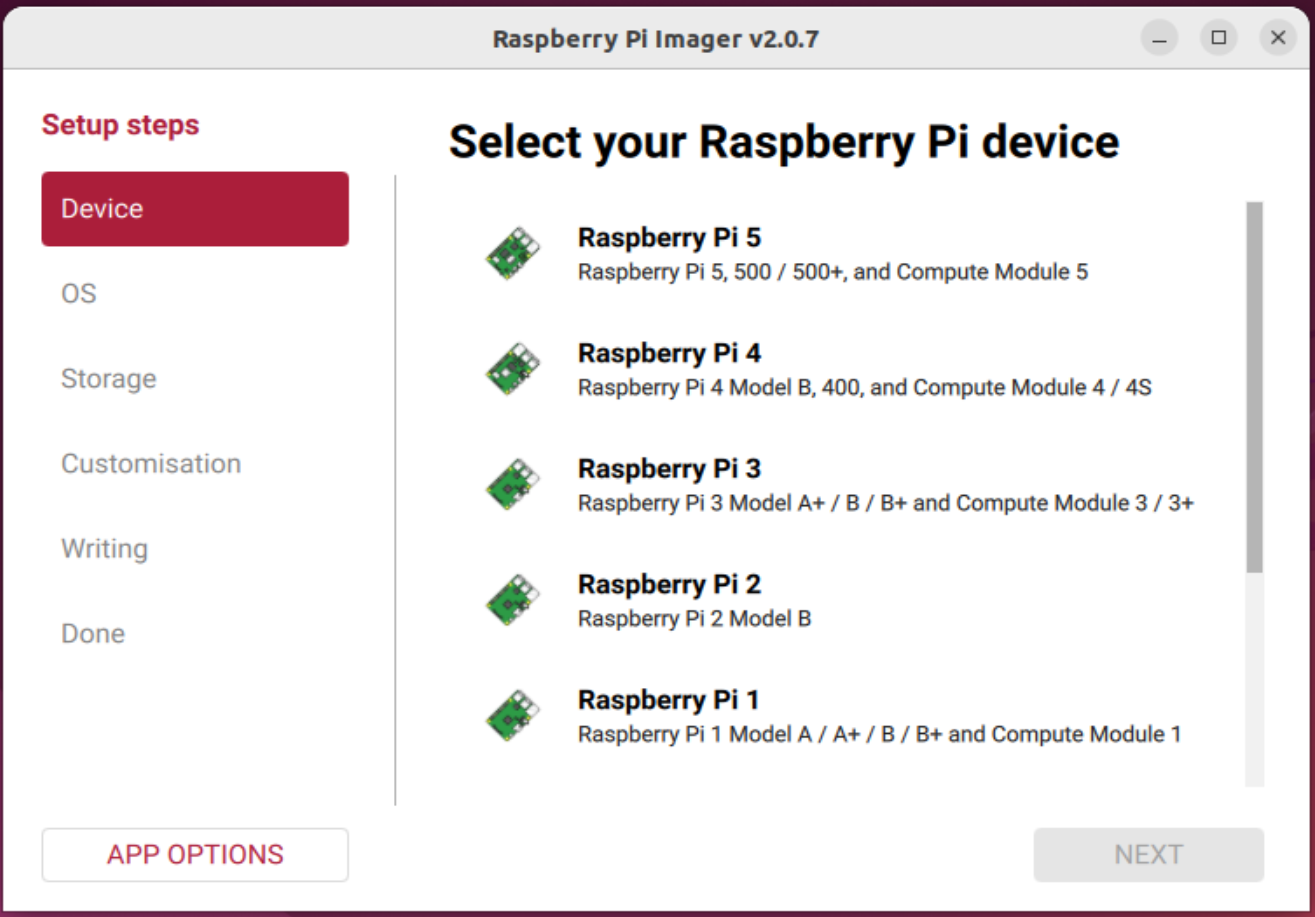
Task: Click the Raspberry Pi 4 board icon
Action: (513, 370)
